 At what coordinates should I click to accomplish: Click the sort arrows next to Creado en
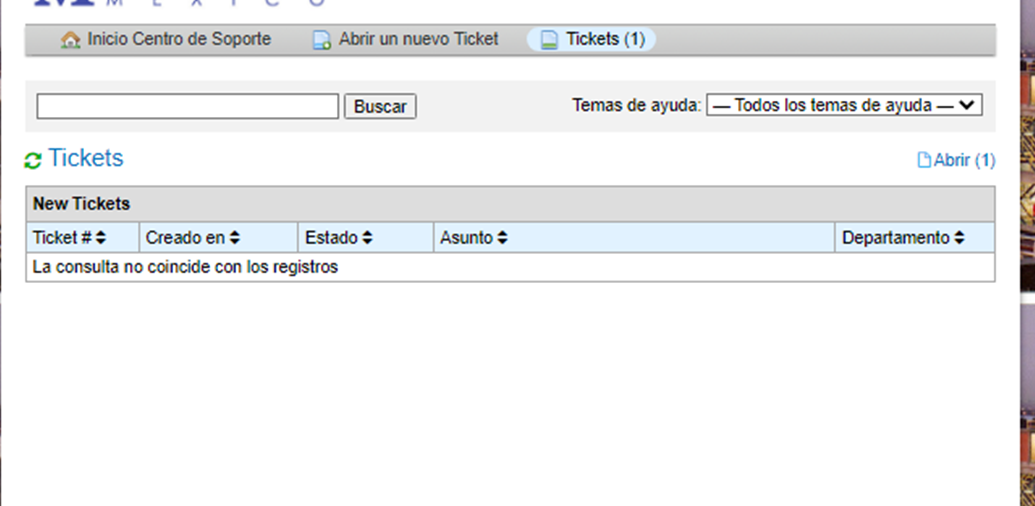click(x=235, y=238)
